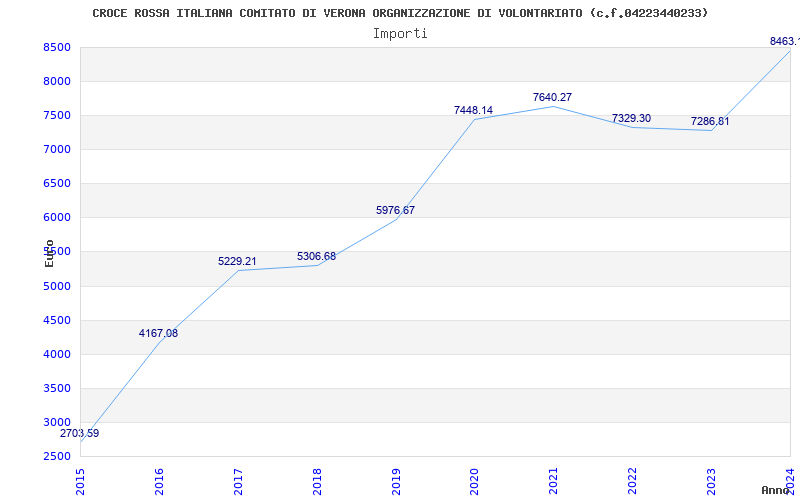
Task: Click the 6000 y-axis tick label
Action: point(57,218)
